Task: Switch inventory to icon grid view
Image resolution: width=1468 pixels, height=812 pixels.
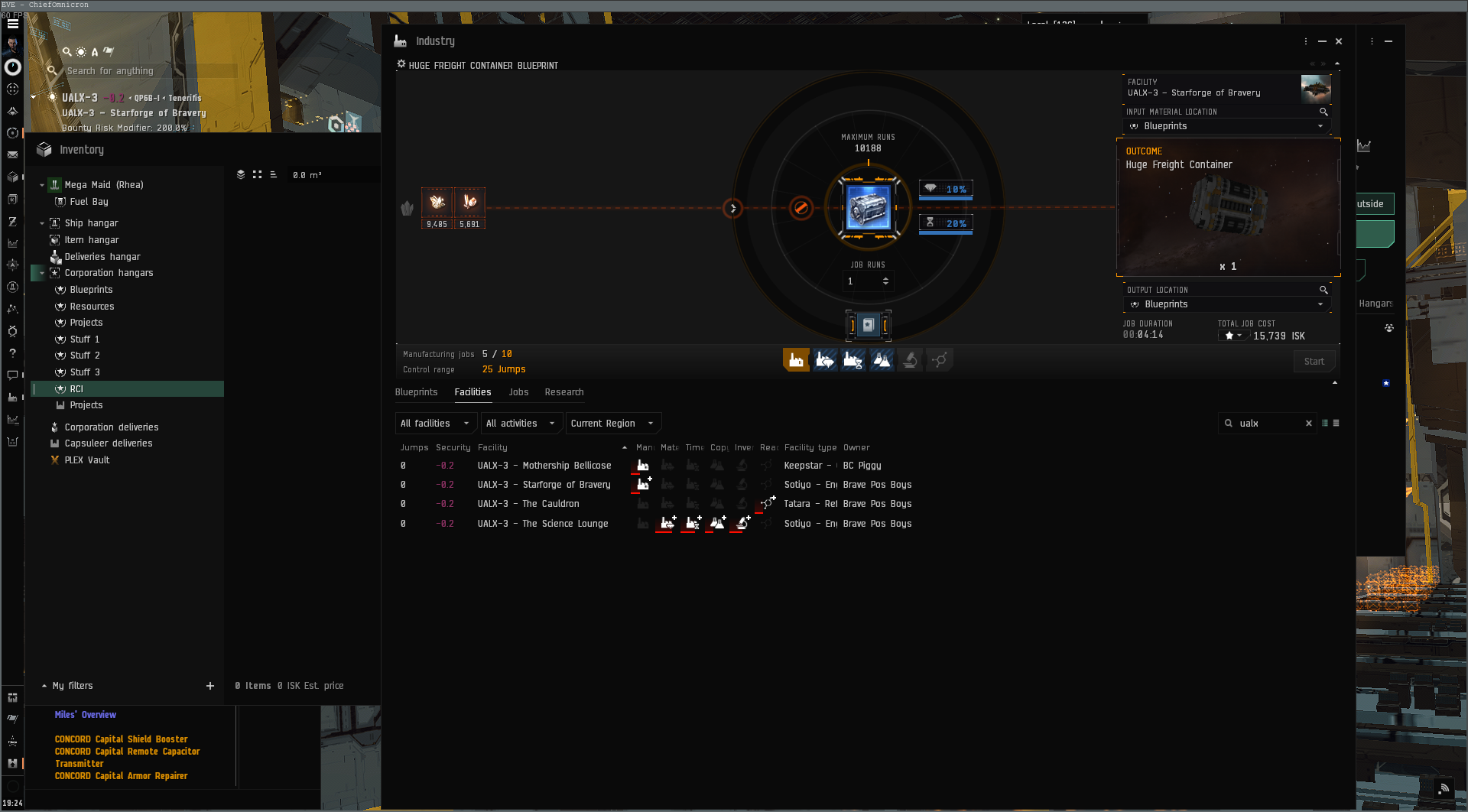Action: 257,175
